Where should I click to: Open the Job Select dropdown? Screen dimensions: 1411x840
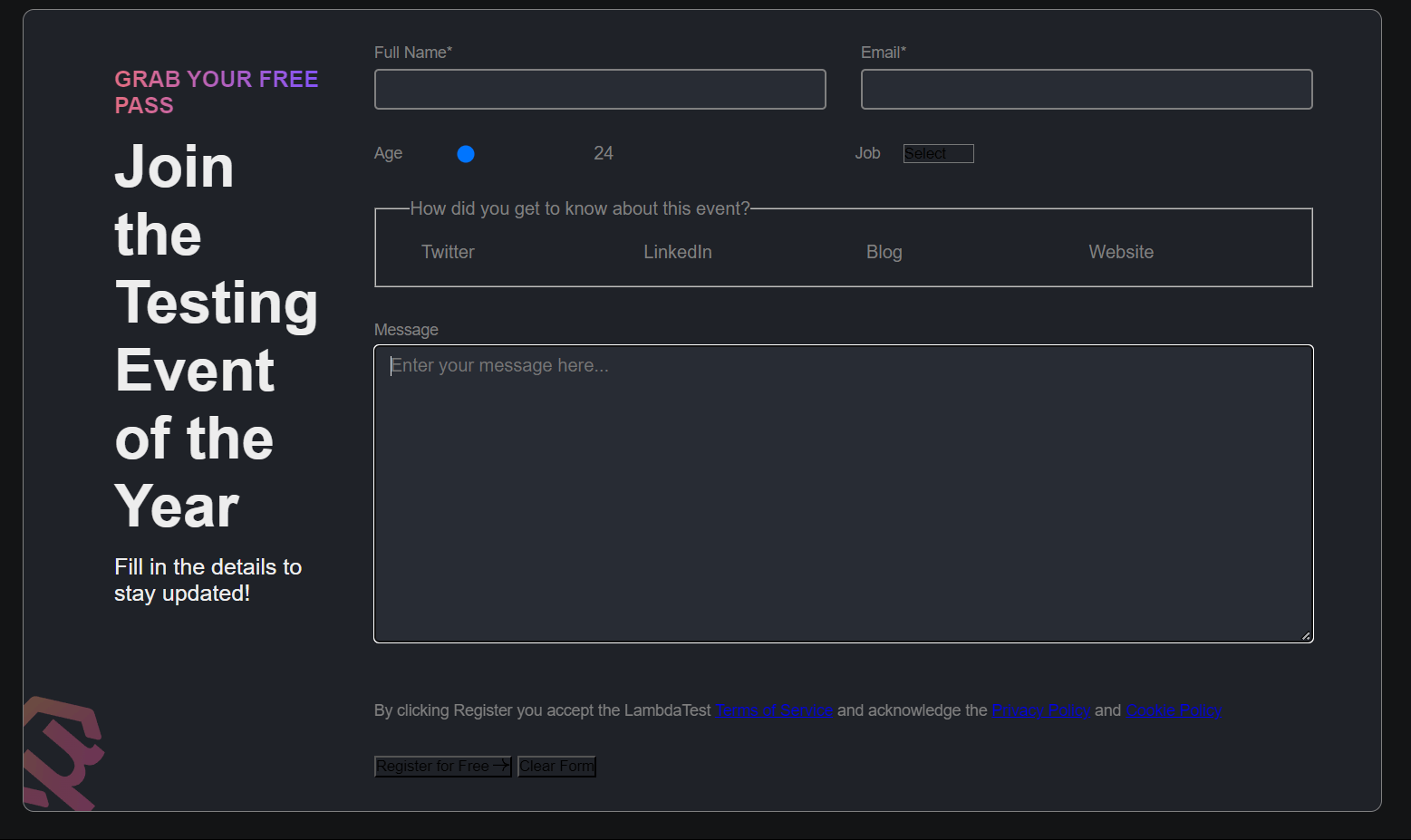[x=938, y=153]
